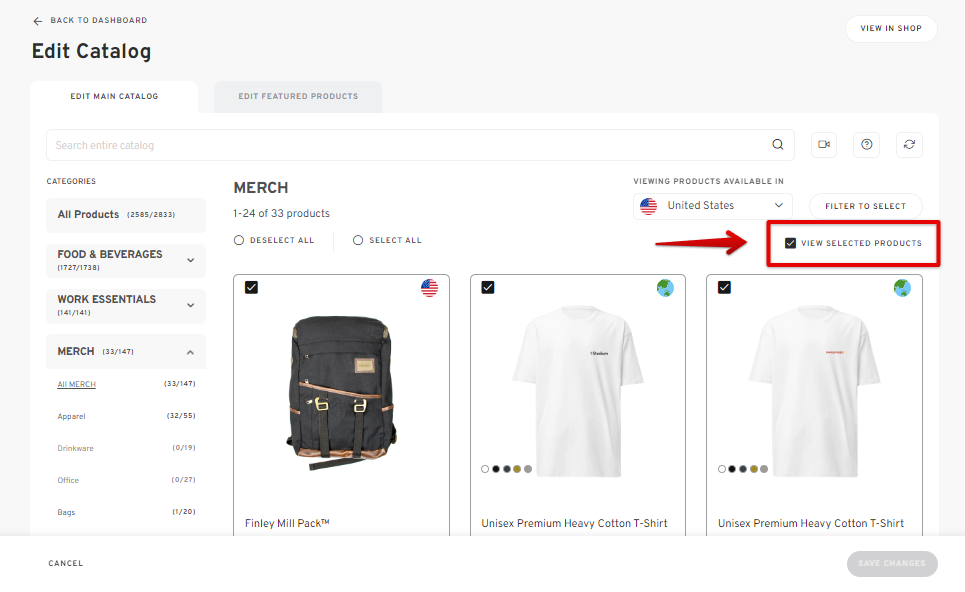
Task: Open the Apparel subcategory
Action: pos(71,416)
